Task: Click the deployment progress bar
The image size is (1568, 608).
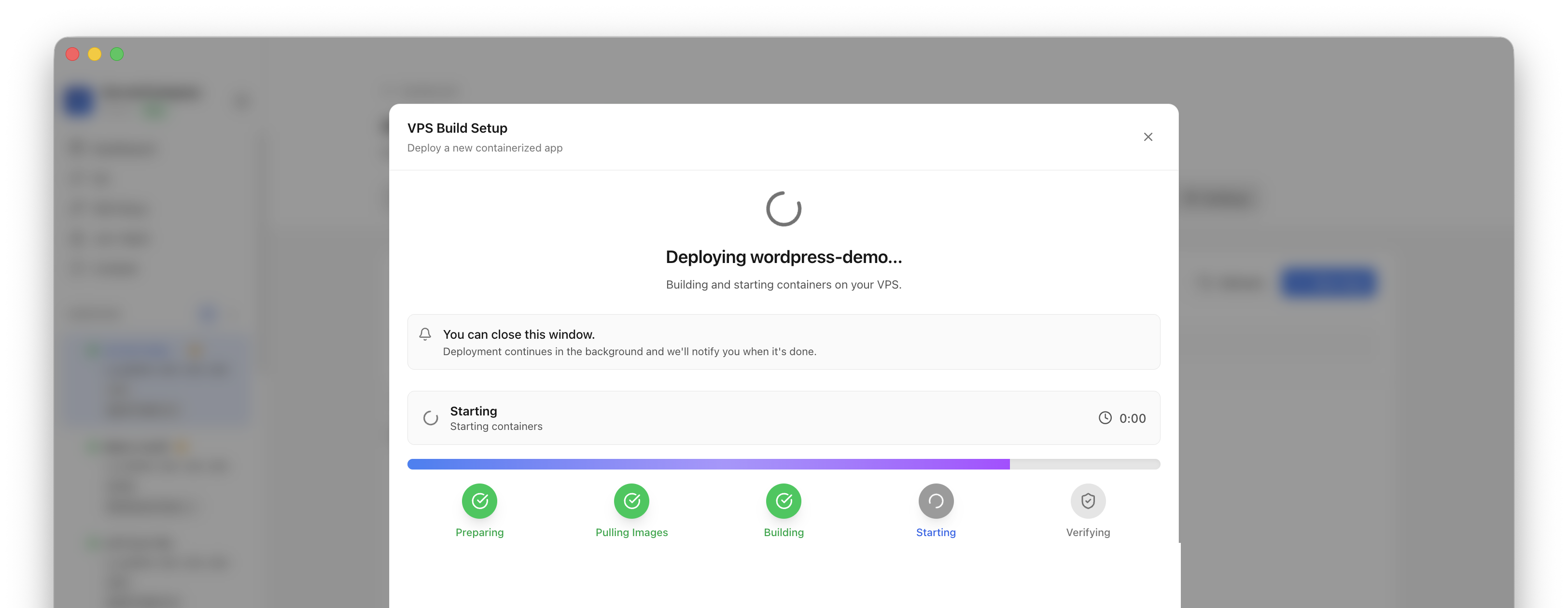Action: tap(784, 464)
